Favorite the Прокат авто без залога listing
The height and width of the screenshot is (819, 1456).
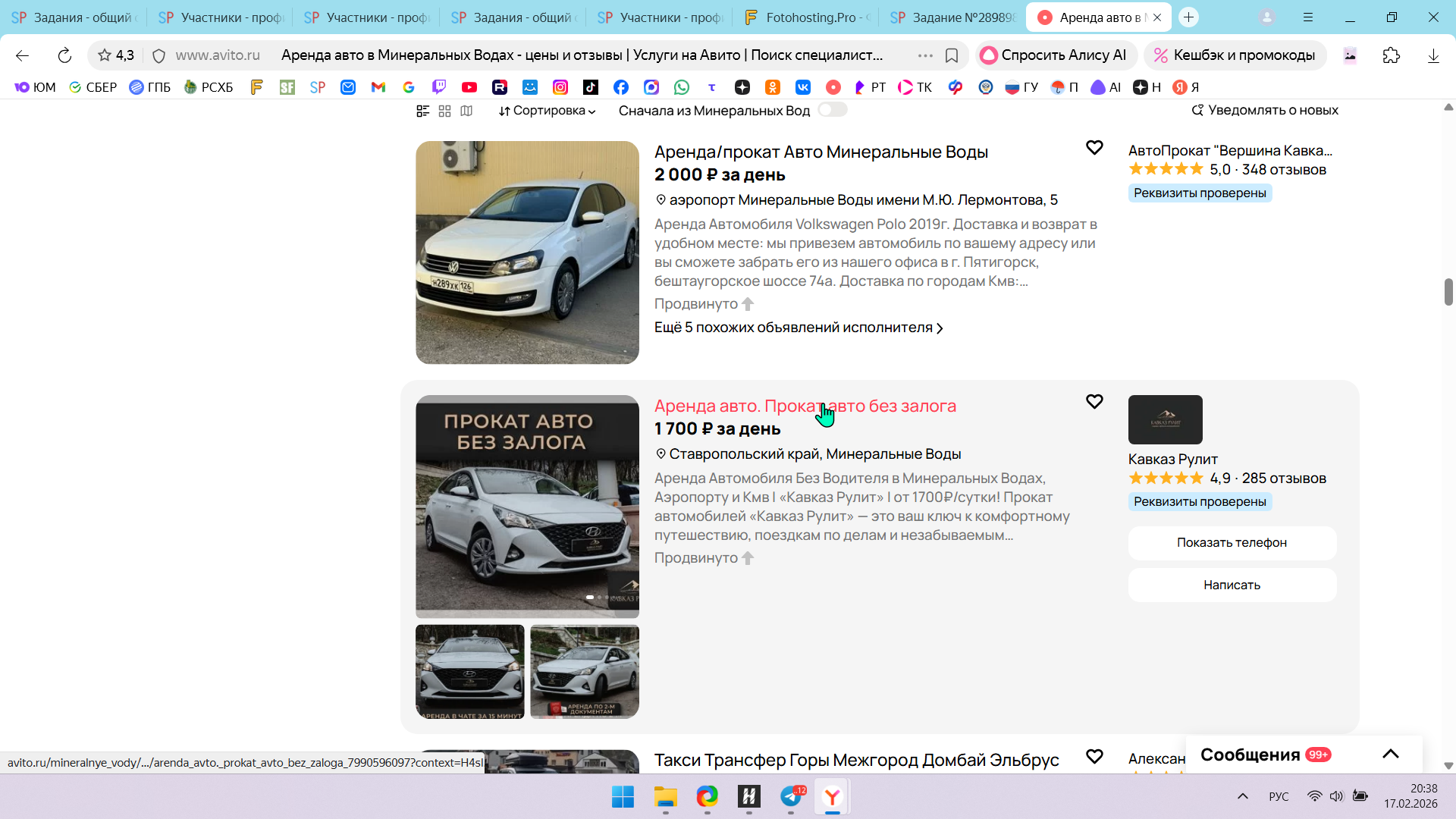pyautogui.click(x=1094, y=401)
